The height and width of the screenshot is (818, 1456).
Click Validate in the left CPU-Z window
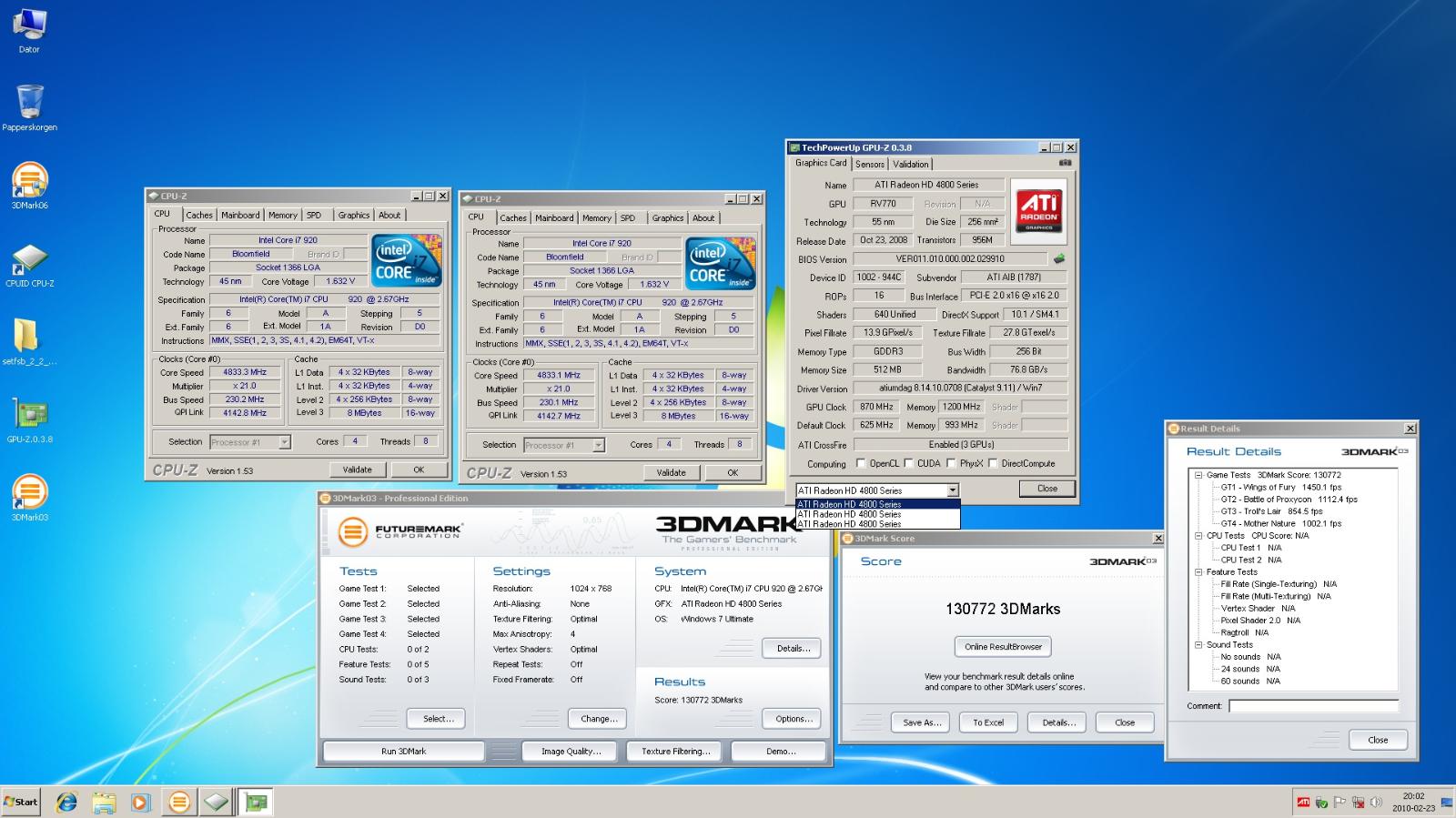click(358, 470)
